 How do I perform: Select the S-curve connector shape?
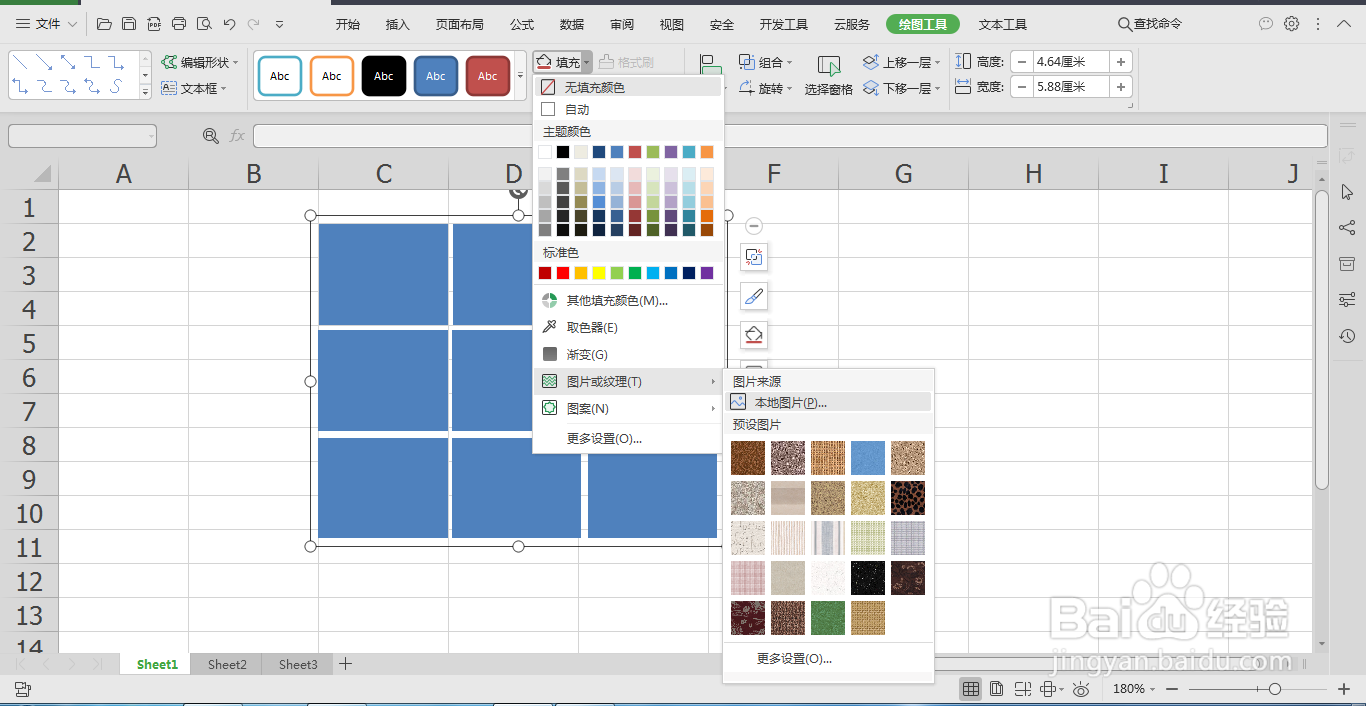(115, 86)
